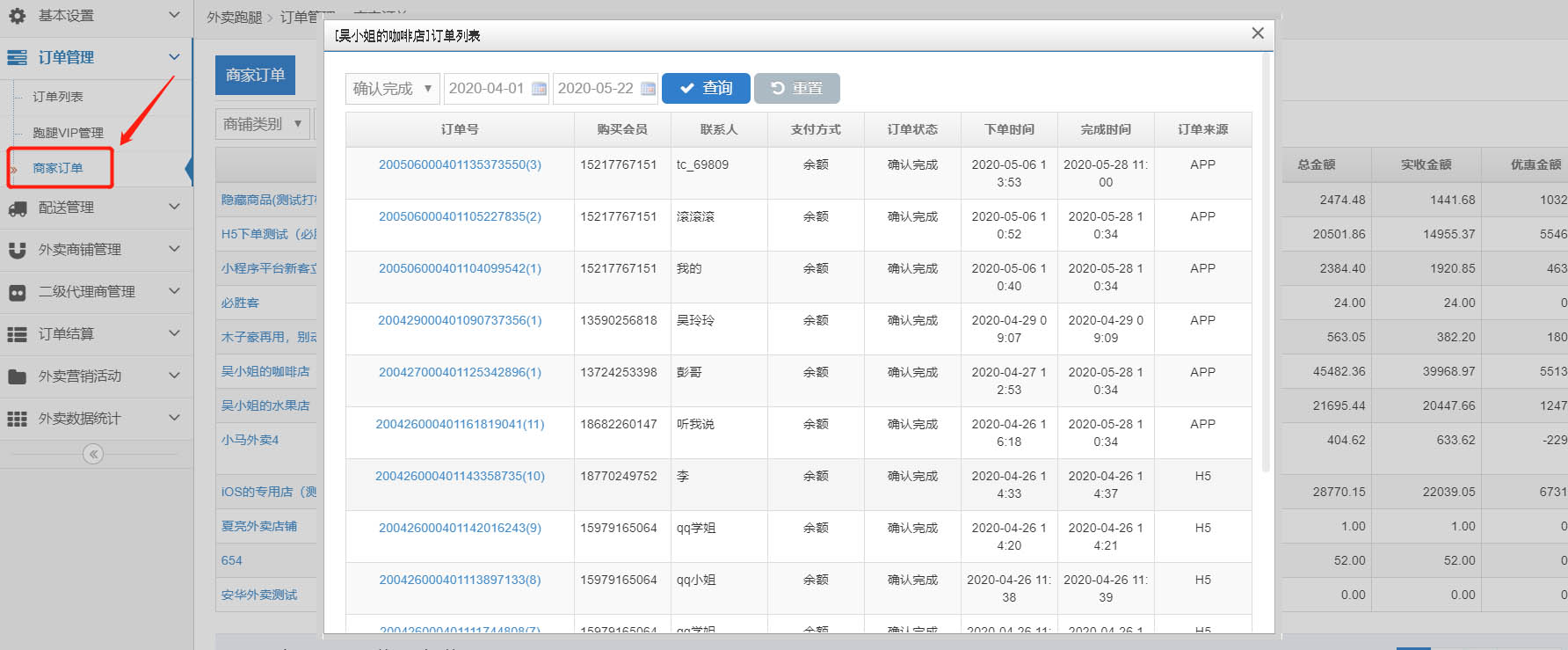The height and width of the screenshot is (650, 1568).
Task: Open order 200506000401105227835(2)
Action: tap(460, 216)
